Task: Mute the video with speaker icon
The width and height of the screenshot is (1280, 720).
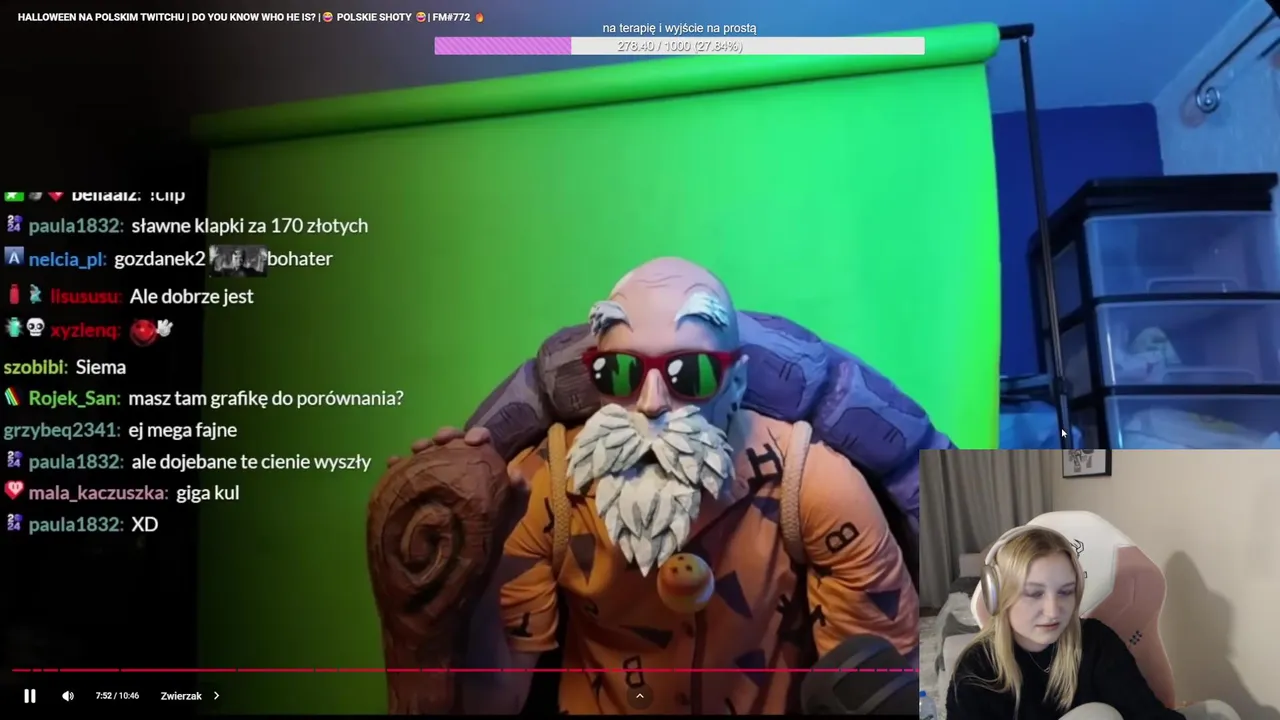Action: pos(68,696)
